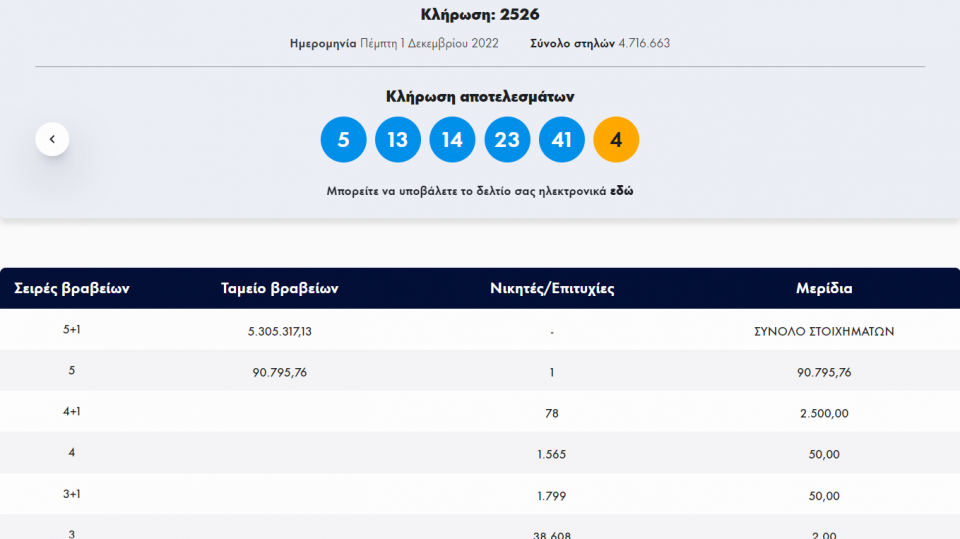Pick the blue ball numbered 23
The height and width of the screenshot is (539, 960).
(x=507, y=139)
